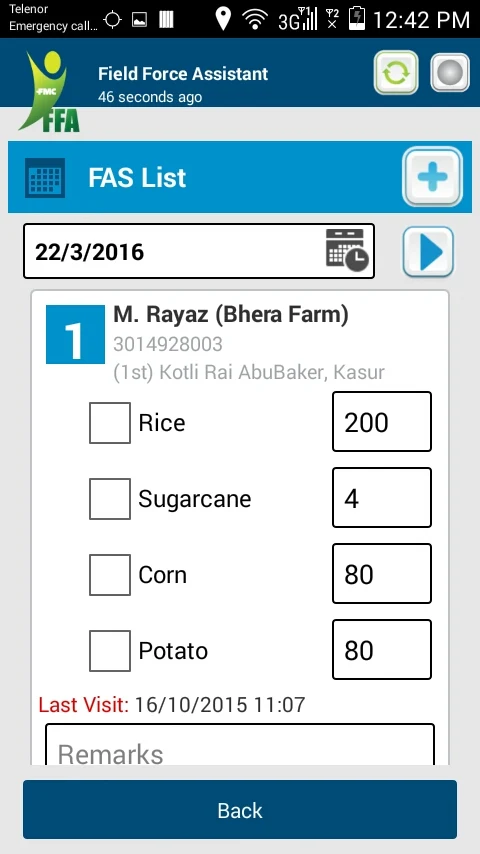
Task: Check the Rice checkbox
Action: click(110, 423)
